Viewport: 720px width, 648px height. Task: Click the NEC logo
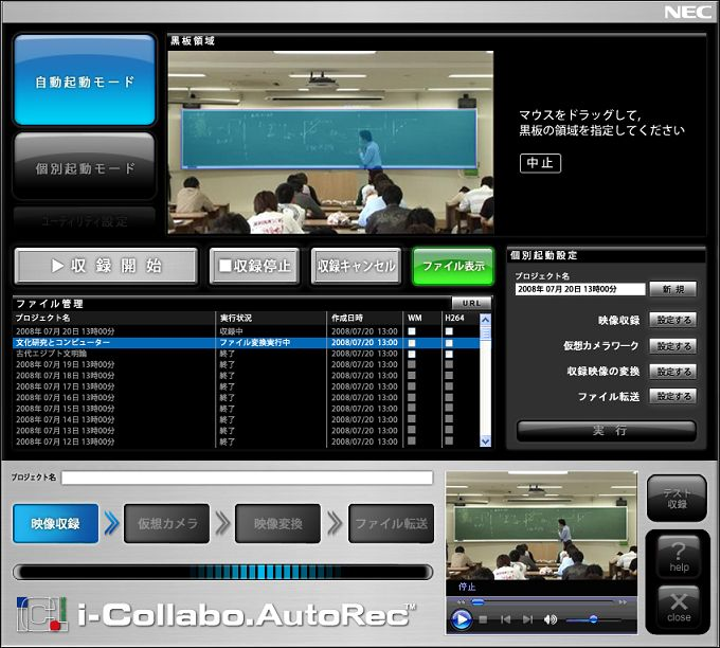[x=689, y=12]
